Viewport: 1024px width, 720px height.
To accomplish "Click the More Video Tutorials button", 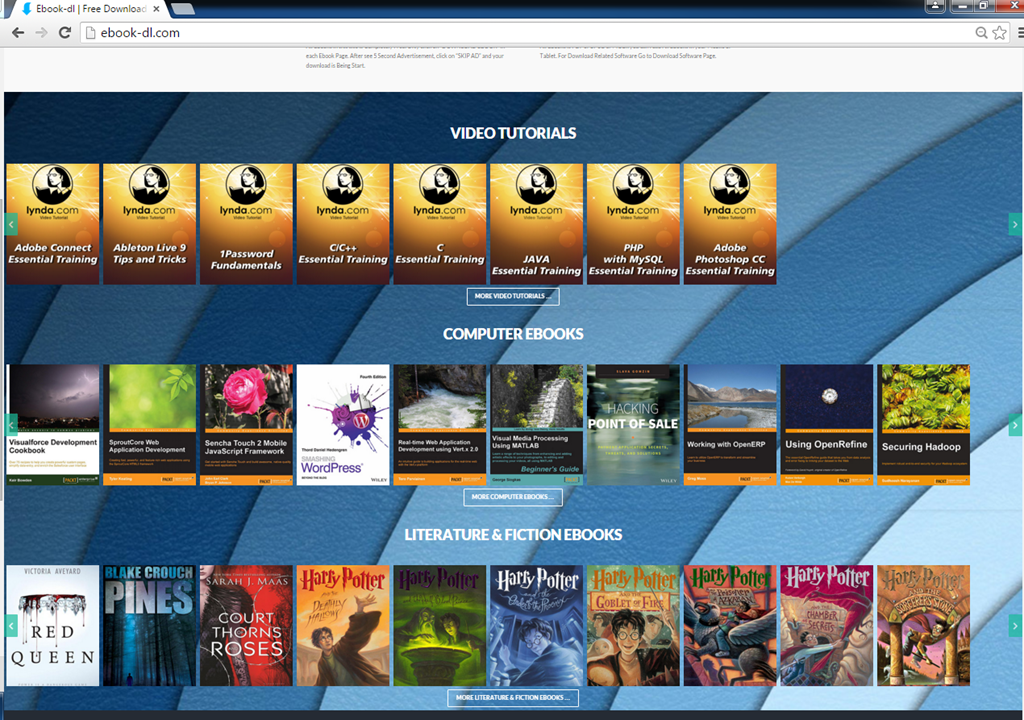I will click(x=513, y=296).
